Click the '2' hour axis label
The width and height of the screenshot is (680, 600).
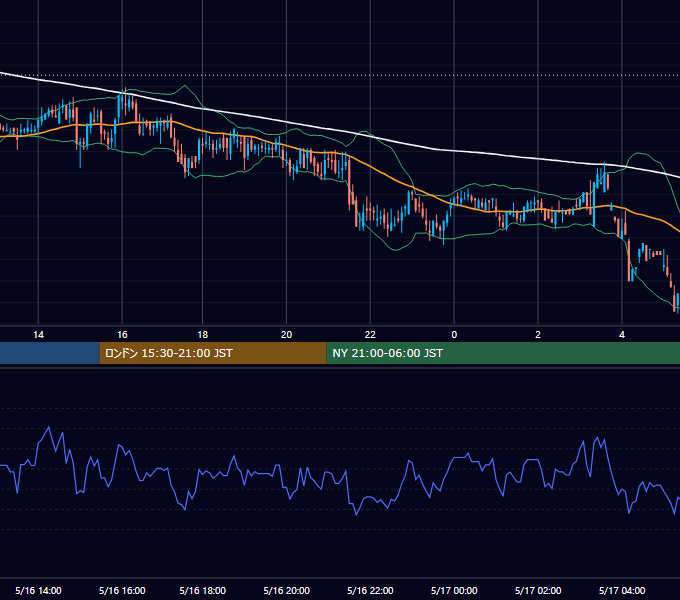click(538, 335)
